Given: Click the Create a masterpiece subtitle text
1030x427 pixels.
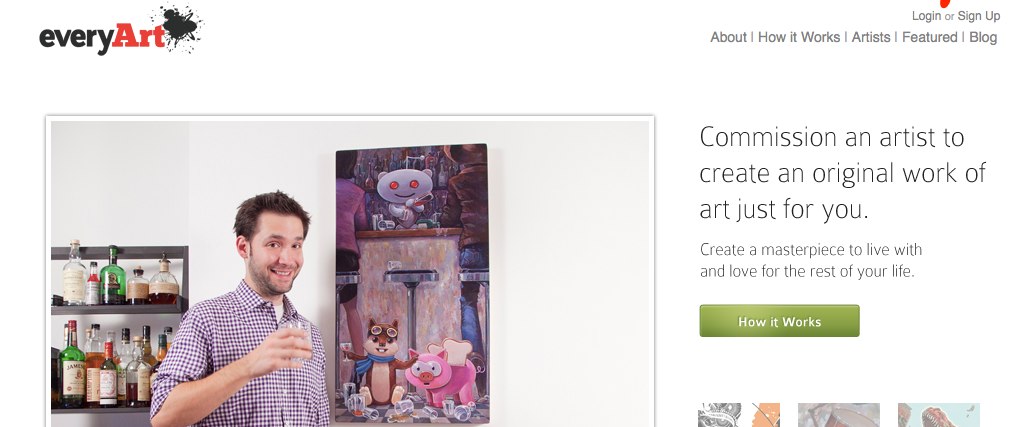Looking at the screenshot, I should pyautogui.click(x=811, y=260).
